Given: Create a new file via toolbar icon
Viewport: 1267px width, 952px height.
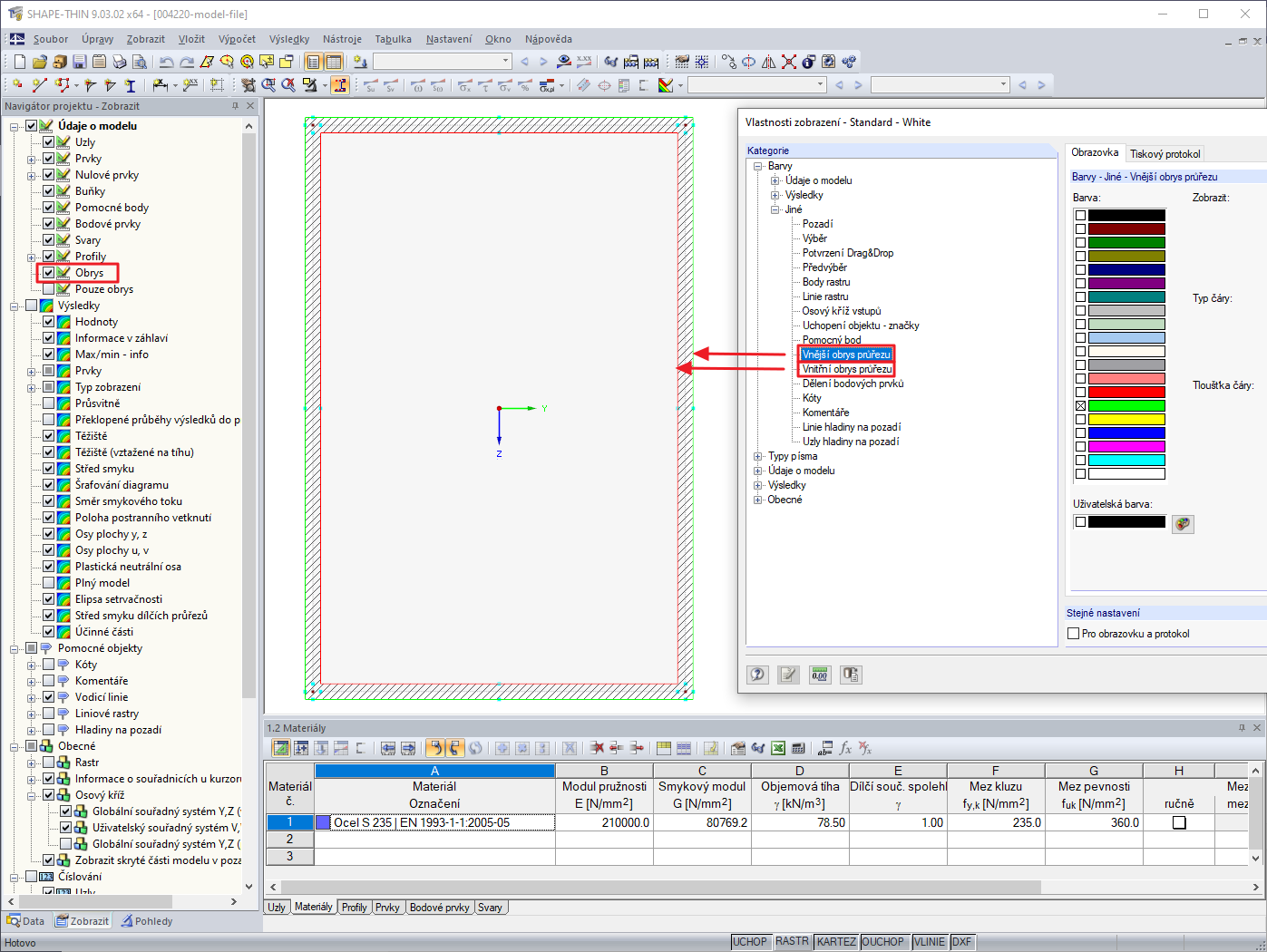Looking at the screenshot, I should click(x=20, y=62).
